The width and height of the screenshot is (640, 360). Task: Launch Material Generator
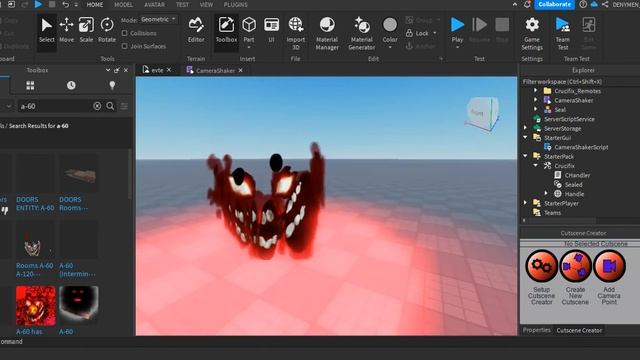point(362,33)
